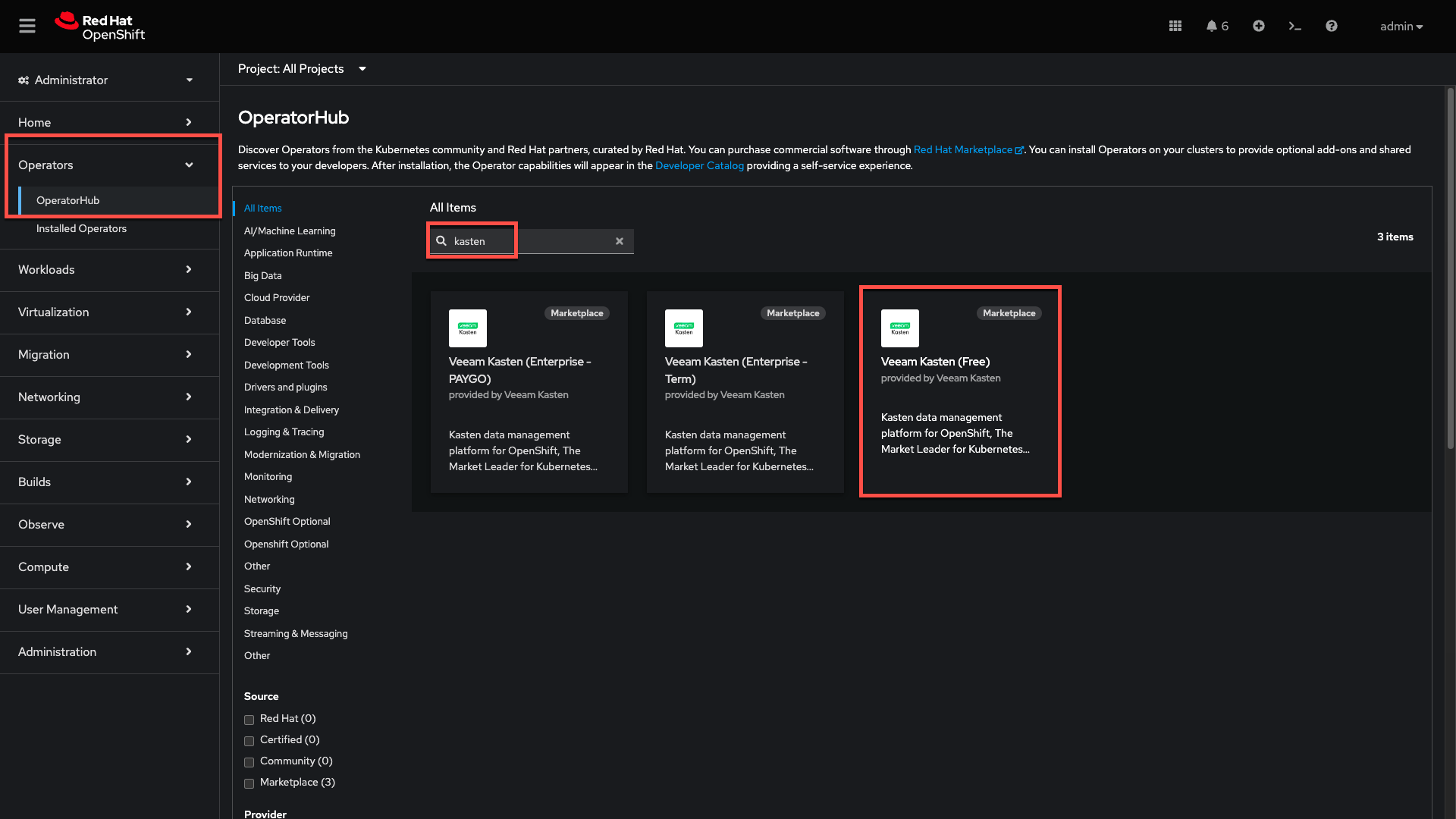Select the All Items category
This screenshot has height=819, width=1456.
262,208
